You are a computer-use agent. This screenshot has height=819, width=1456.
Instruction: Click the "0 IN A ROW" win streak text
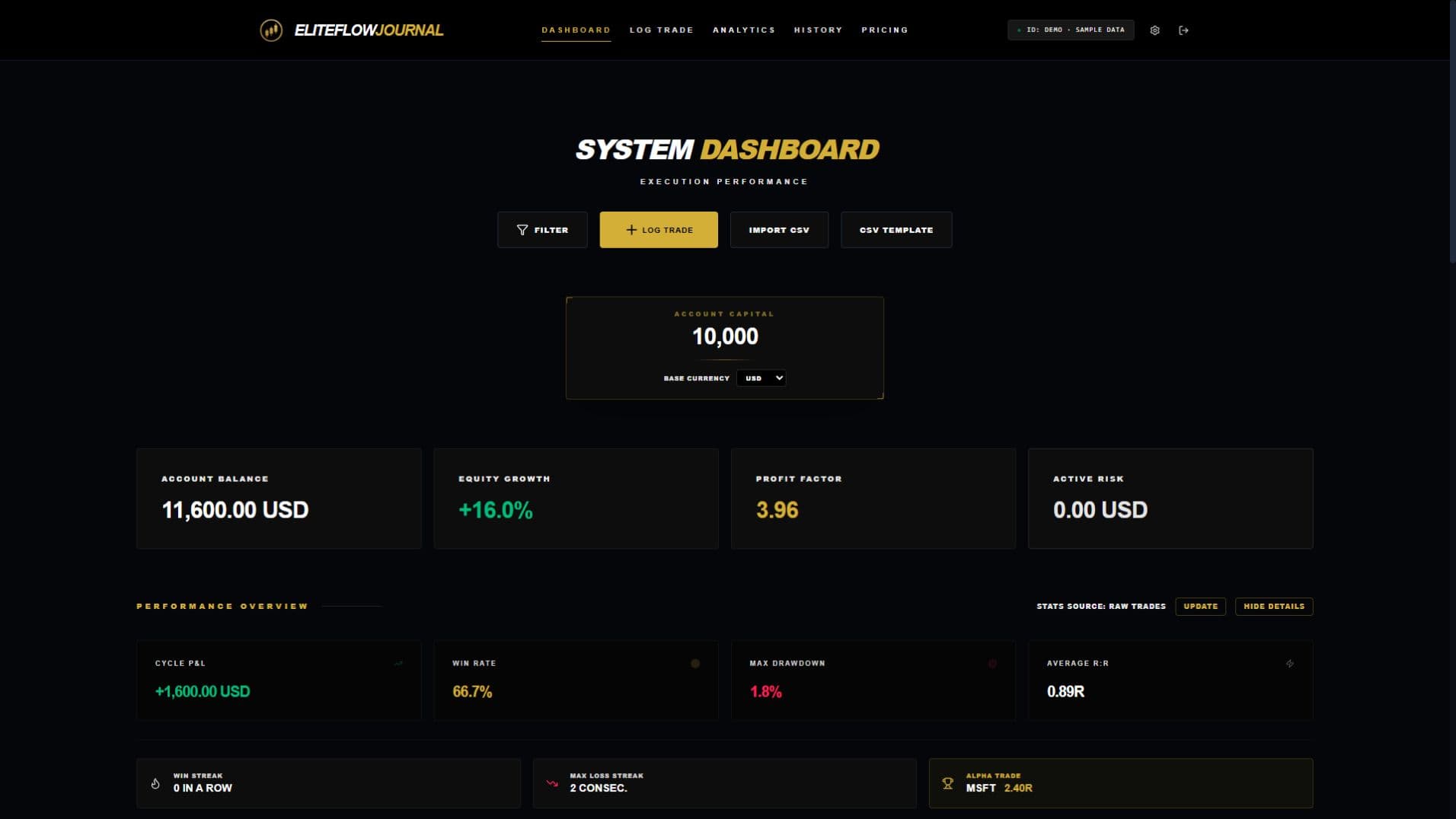tap(203, 789)
